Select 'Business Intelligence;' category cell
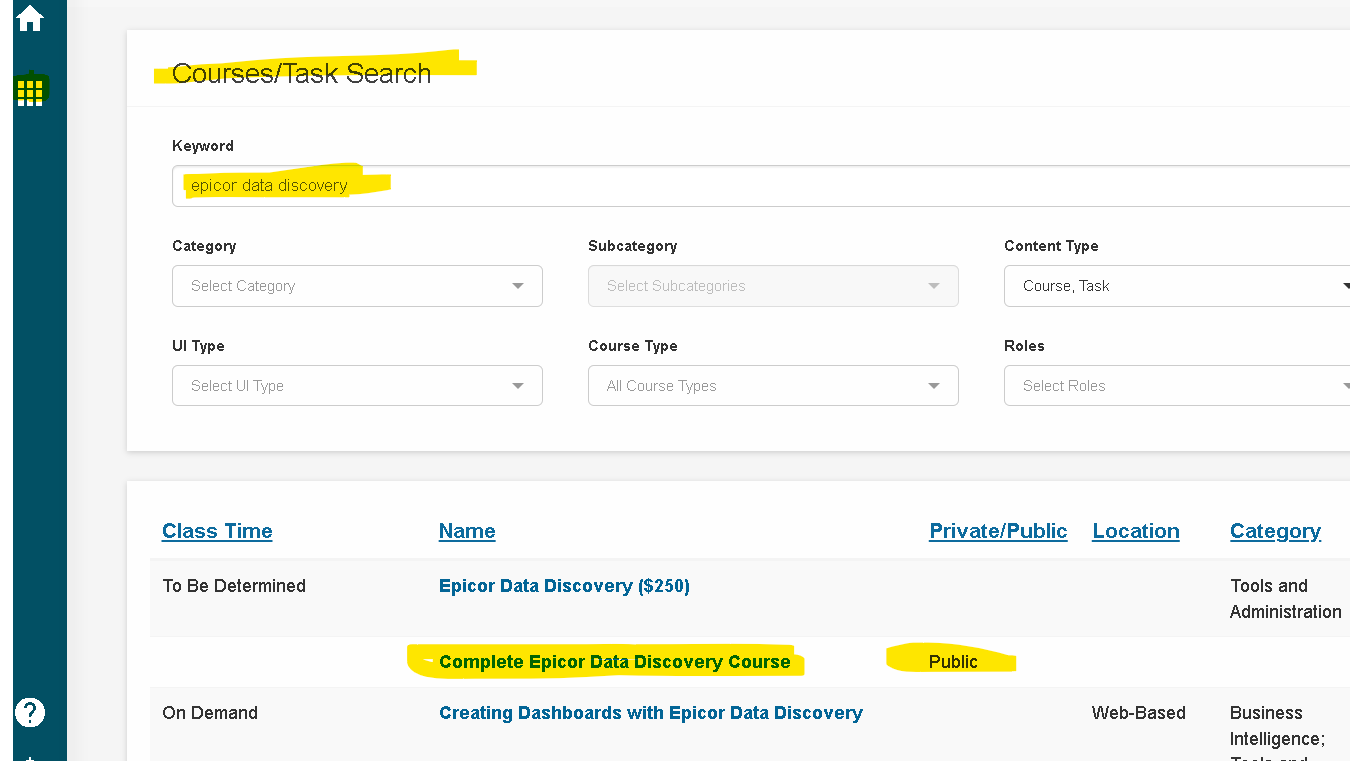Image resolution: width=1350 pixels, height=761 pixels. click(x=1278, y=726)
